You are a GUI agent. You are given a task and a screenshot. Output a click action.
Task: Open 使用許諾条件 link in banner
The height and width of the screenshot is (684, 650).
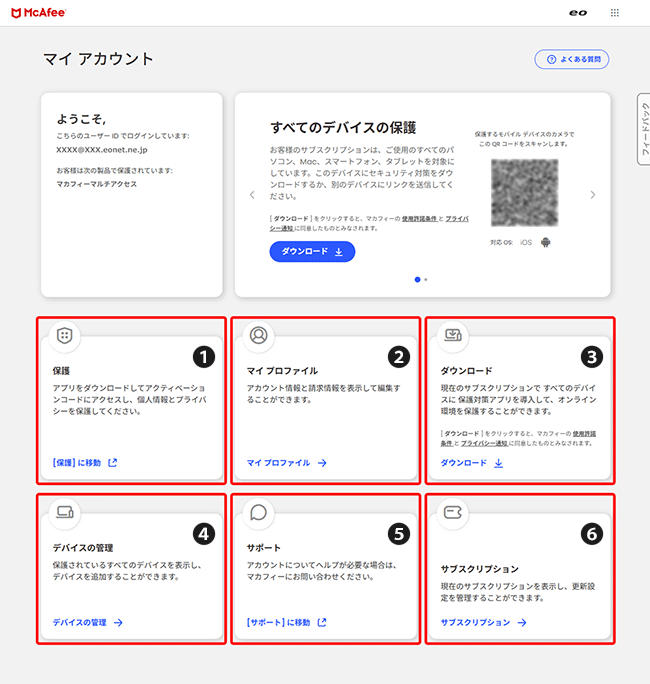click(x=419, y=219)
